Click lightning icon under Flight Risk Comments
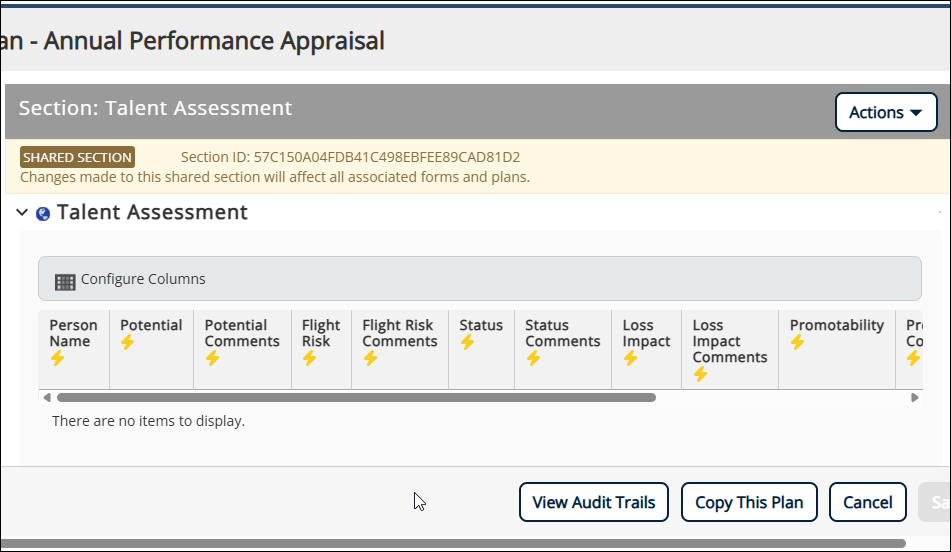 [370, 358]
